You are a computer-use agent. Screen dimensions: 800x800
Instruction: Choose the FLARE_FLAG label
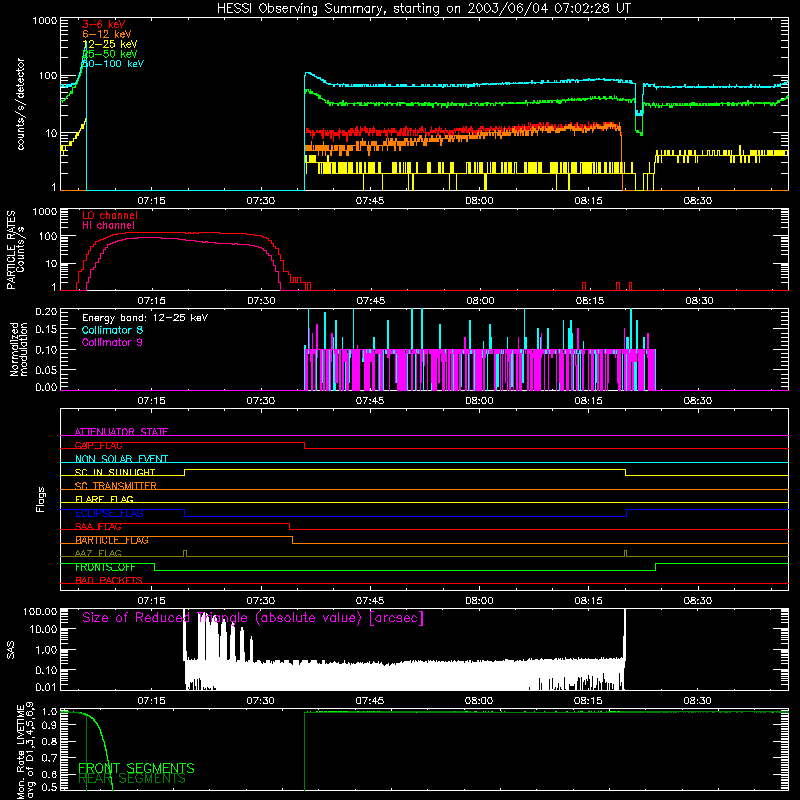coord(104,499)
